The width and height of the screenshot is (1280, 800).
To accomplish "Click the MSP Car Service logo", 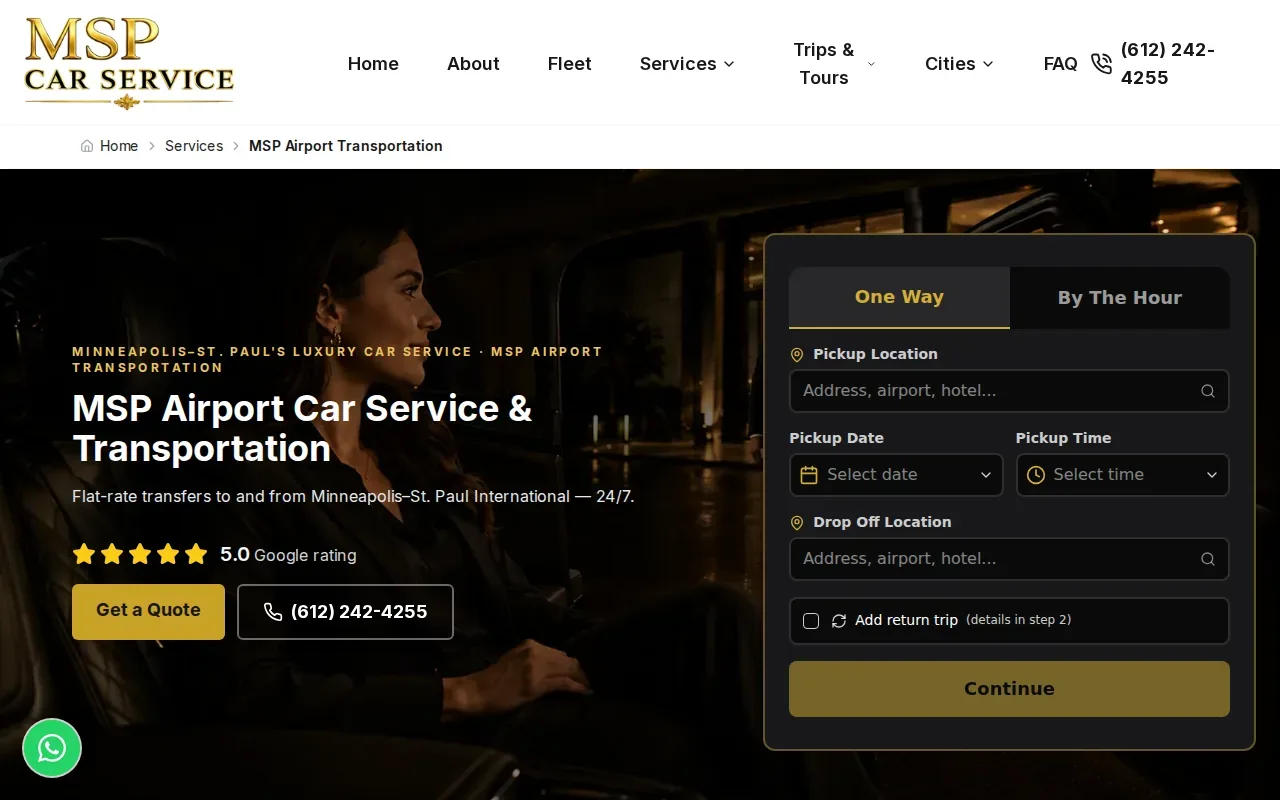I will pos(129,63).
